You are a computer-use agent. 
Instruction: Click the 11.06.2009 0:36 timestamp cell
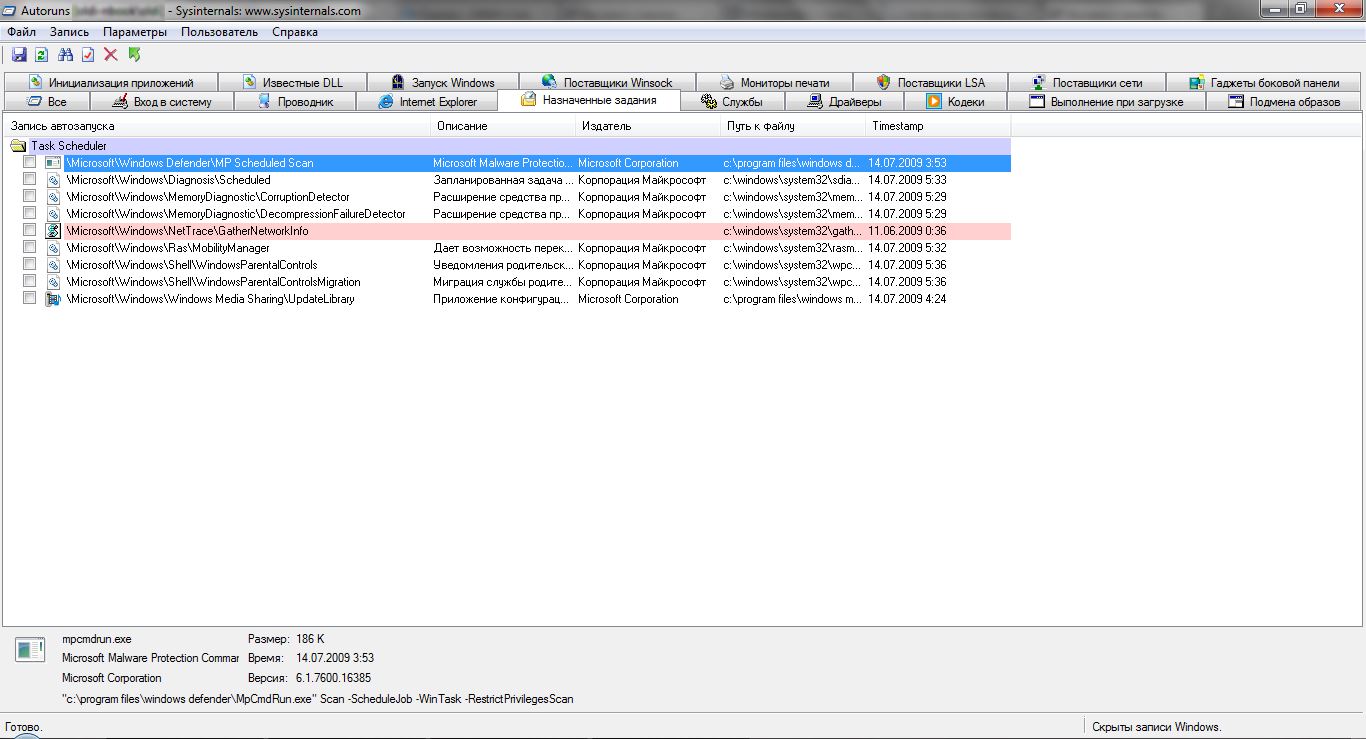click(x=907, y=231)
